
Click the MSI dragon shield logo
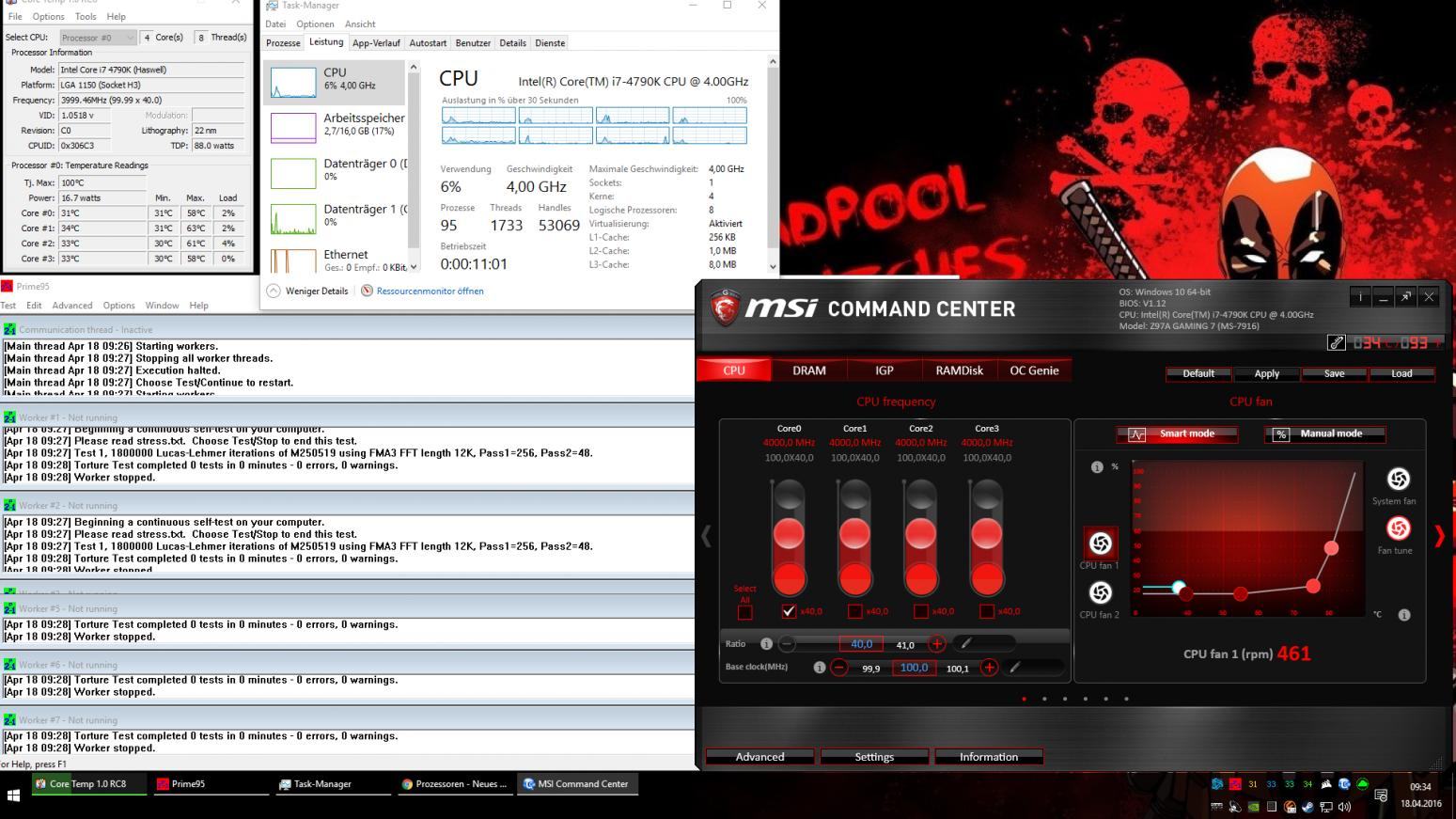pos(724,307)
